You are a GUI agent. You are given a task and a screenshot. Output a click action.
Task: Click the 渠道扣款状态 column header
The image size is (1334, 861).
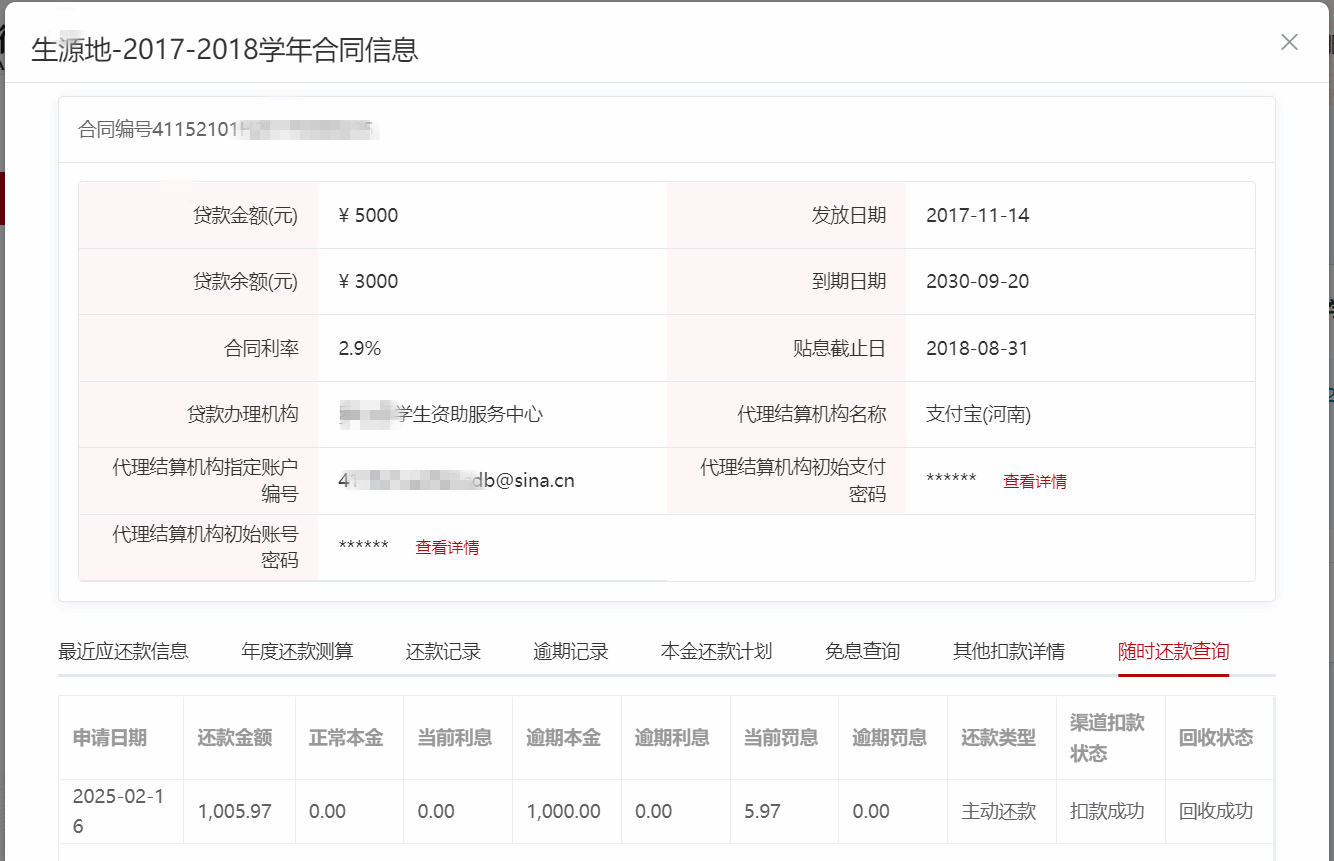pos(1106,738)
